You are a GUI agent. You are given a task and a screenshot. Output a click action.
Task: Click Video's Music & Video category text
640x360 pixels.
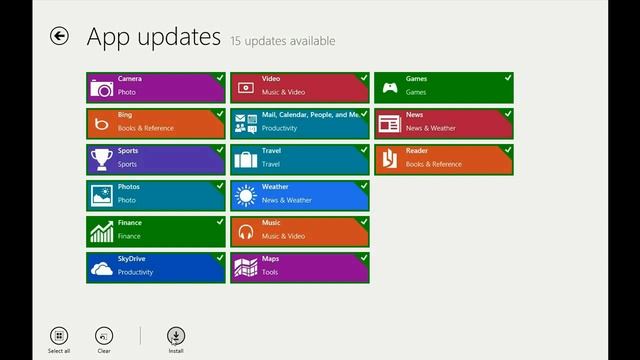283,92
